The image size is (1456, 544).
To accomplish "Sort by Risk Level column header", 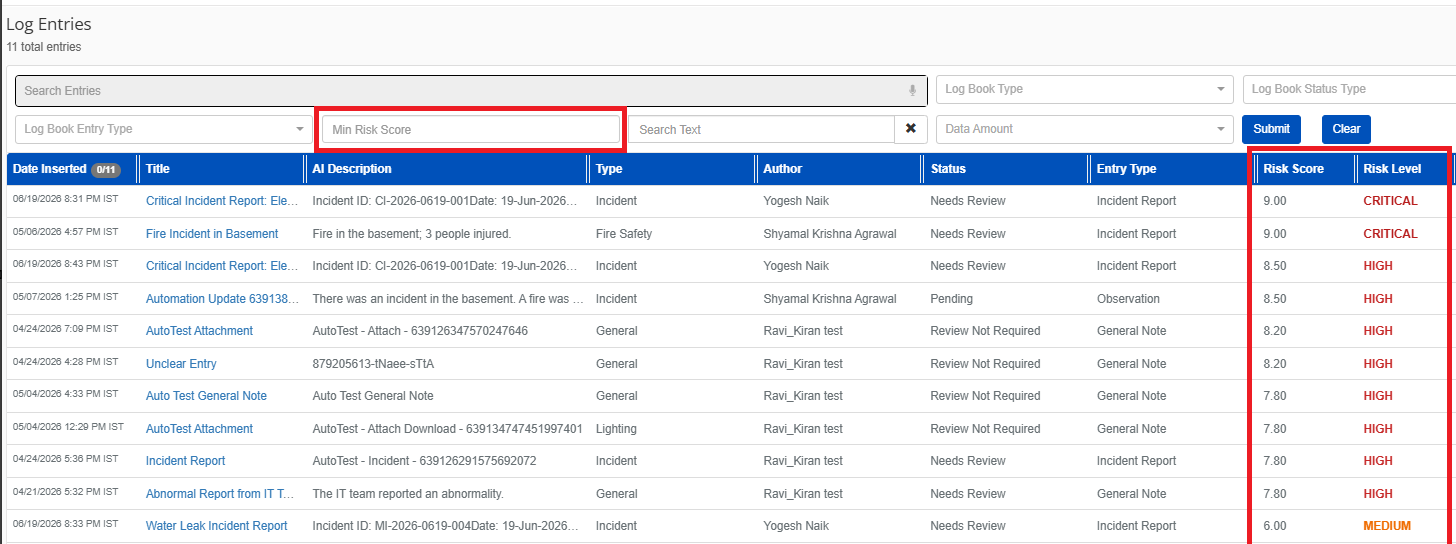I will [1392, 169].
